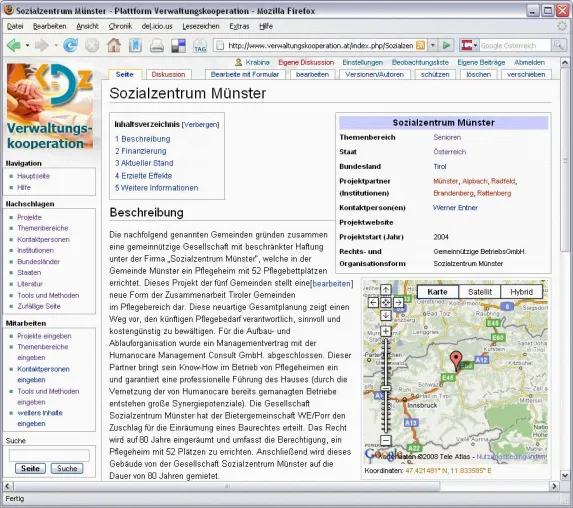Reload the current page
This screenshot has height=508, width=573.
(x=70, y=45)
